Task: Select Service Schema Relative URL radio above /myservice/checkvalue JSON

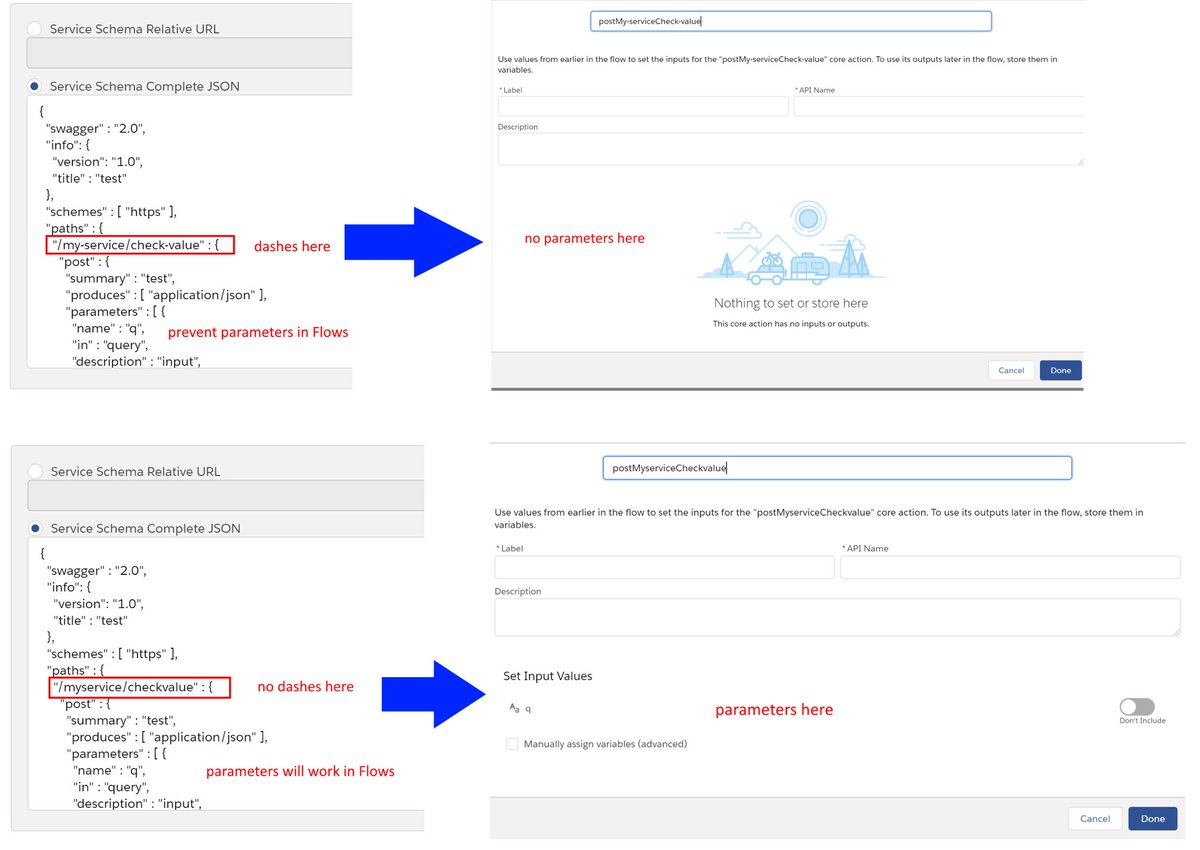Action: [36, 471]
